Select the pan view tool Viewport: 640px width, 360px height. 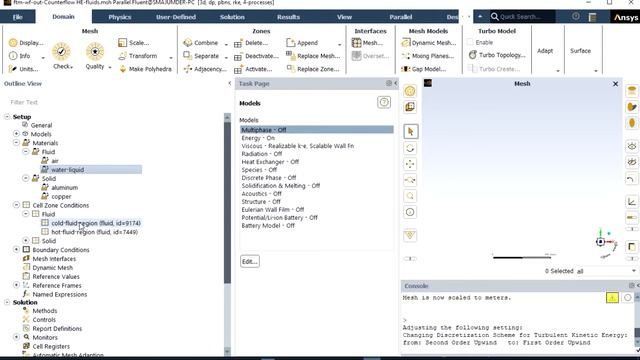[410, 164]
